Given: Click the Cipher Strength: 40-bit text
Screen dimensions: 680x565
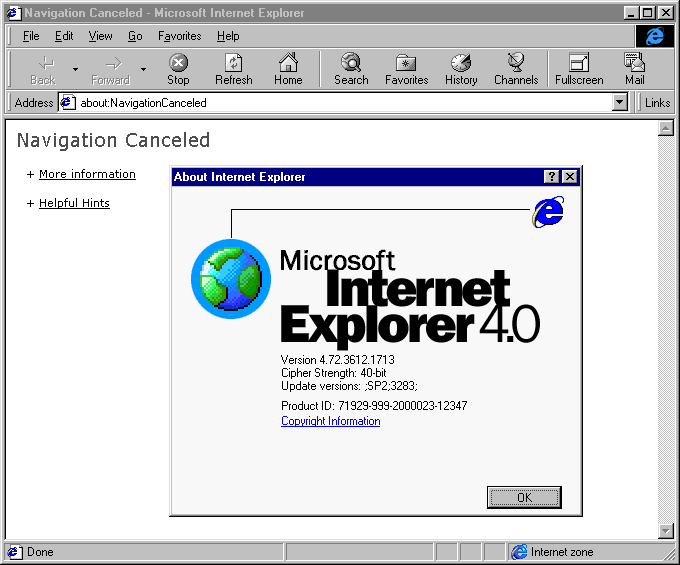Looking at the screenshot, I should tap(333, 373).
